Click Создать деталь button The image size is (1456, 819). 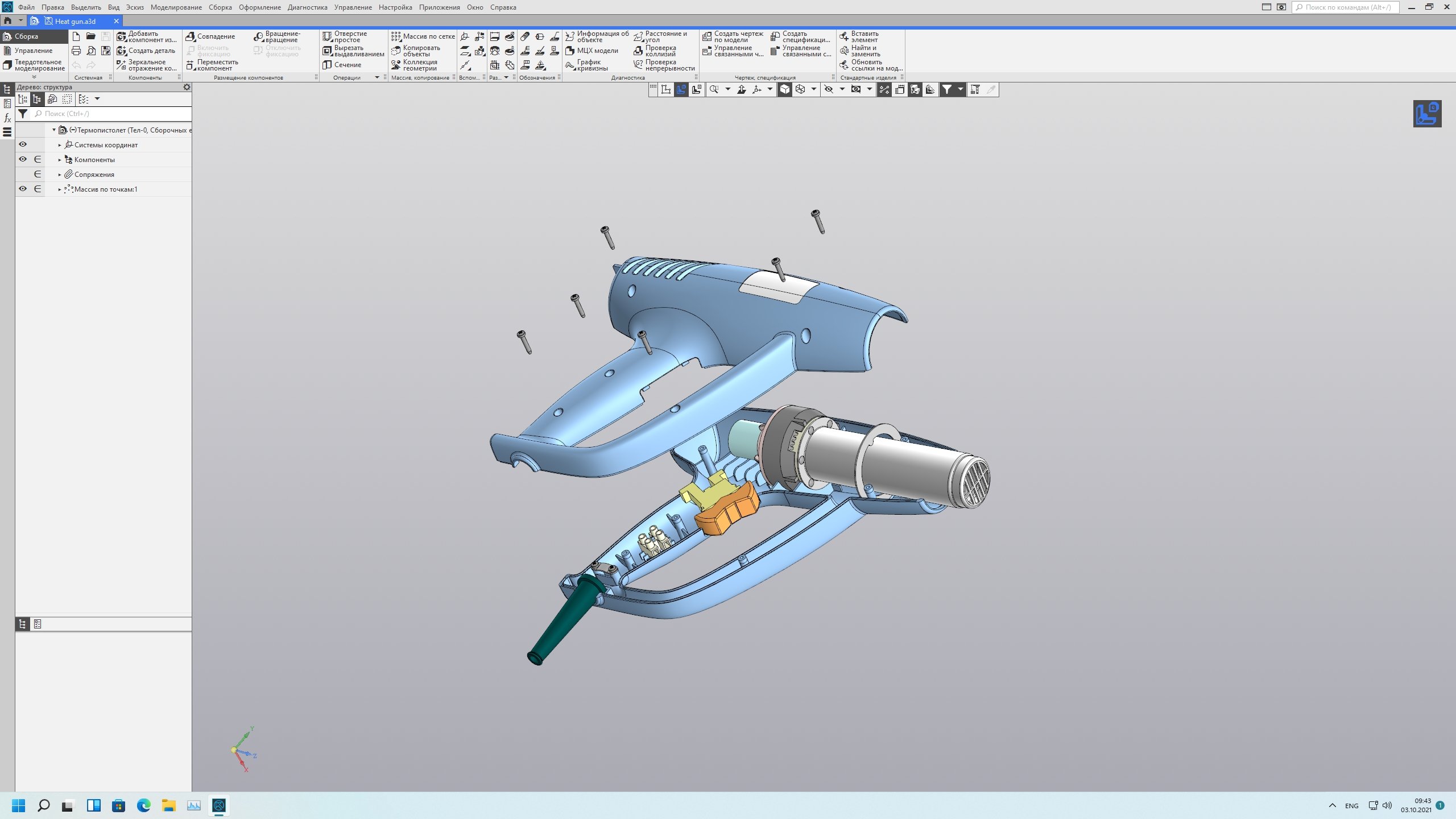pos(146,51)
